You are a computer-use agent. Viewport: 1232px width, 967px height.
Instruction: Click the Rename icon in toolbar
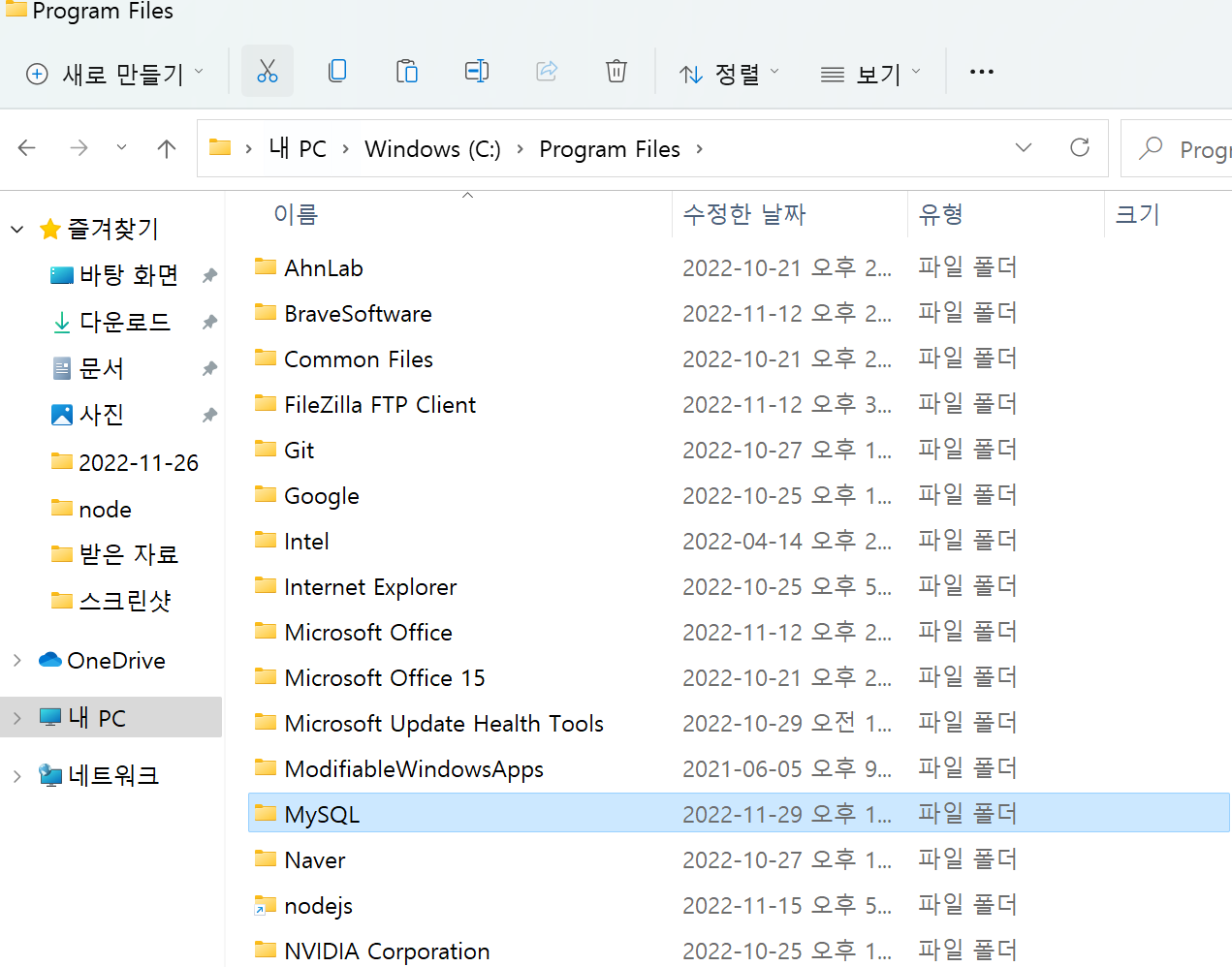(x=477, y=71)
